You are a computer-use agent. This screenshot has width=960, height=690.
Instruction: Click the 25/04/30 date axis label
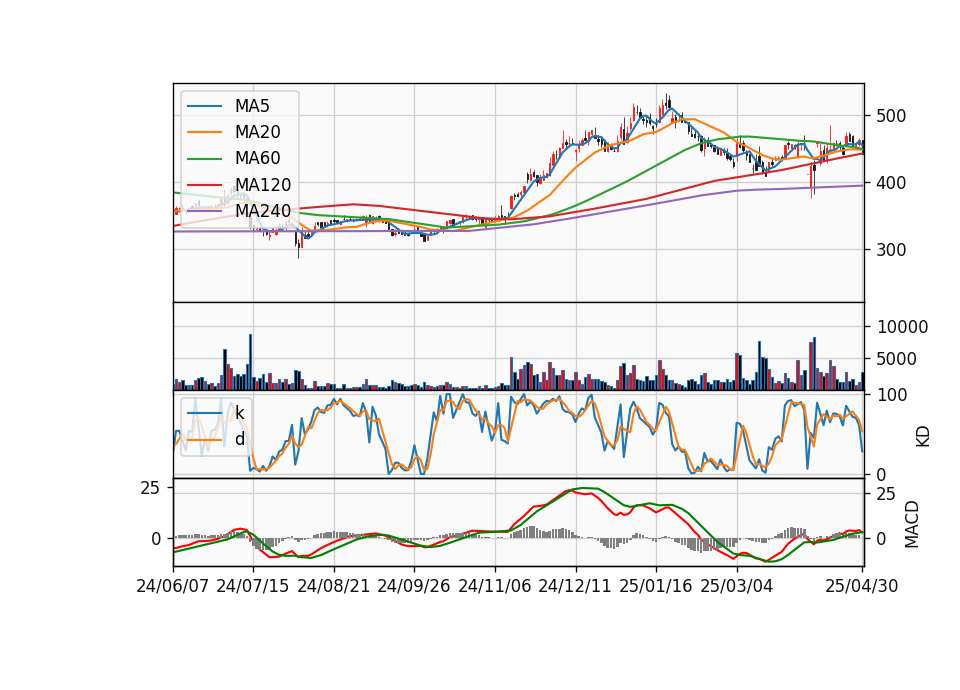point(862,586)
